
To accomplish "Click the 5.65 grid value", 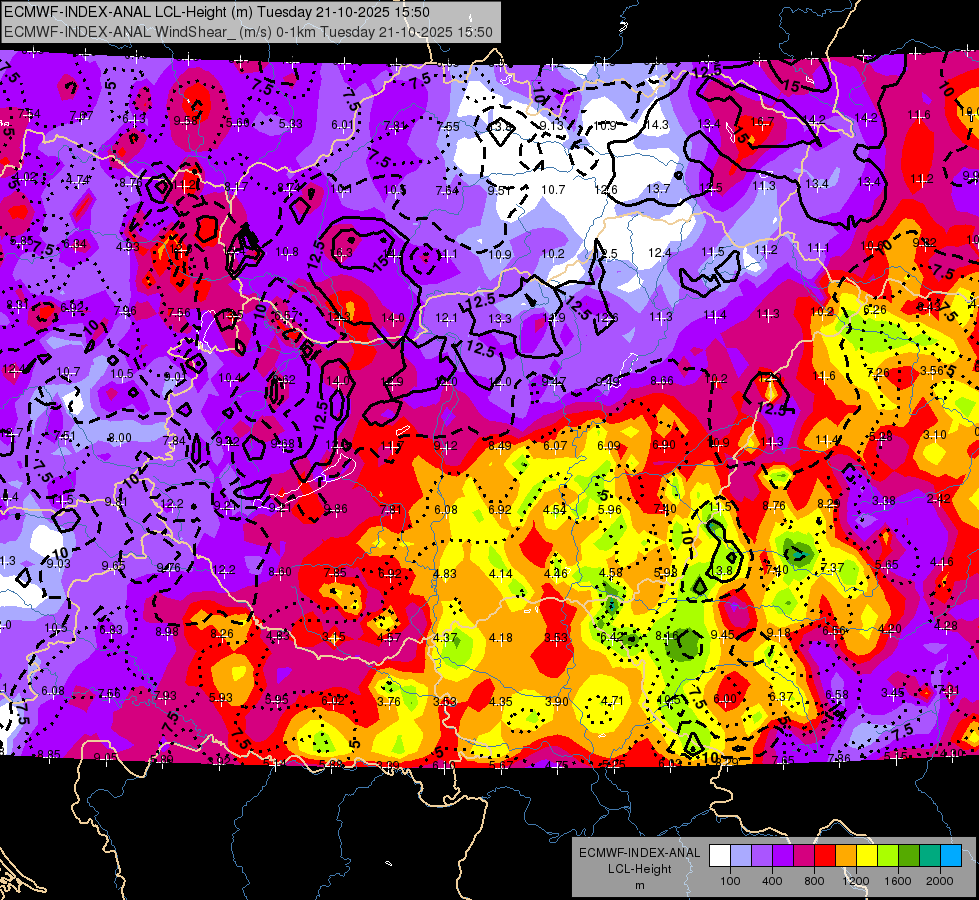I will click(887, 565).
